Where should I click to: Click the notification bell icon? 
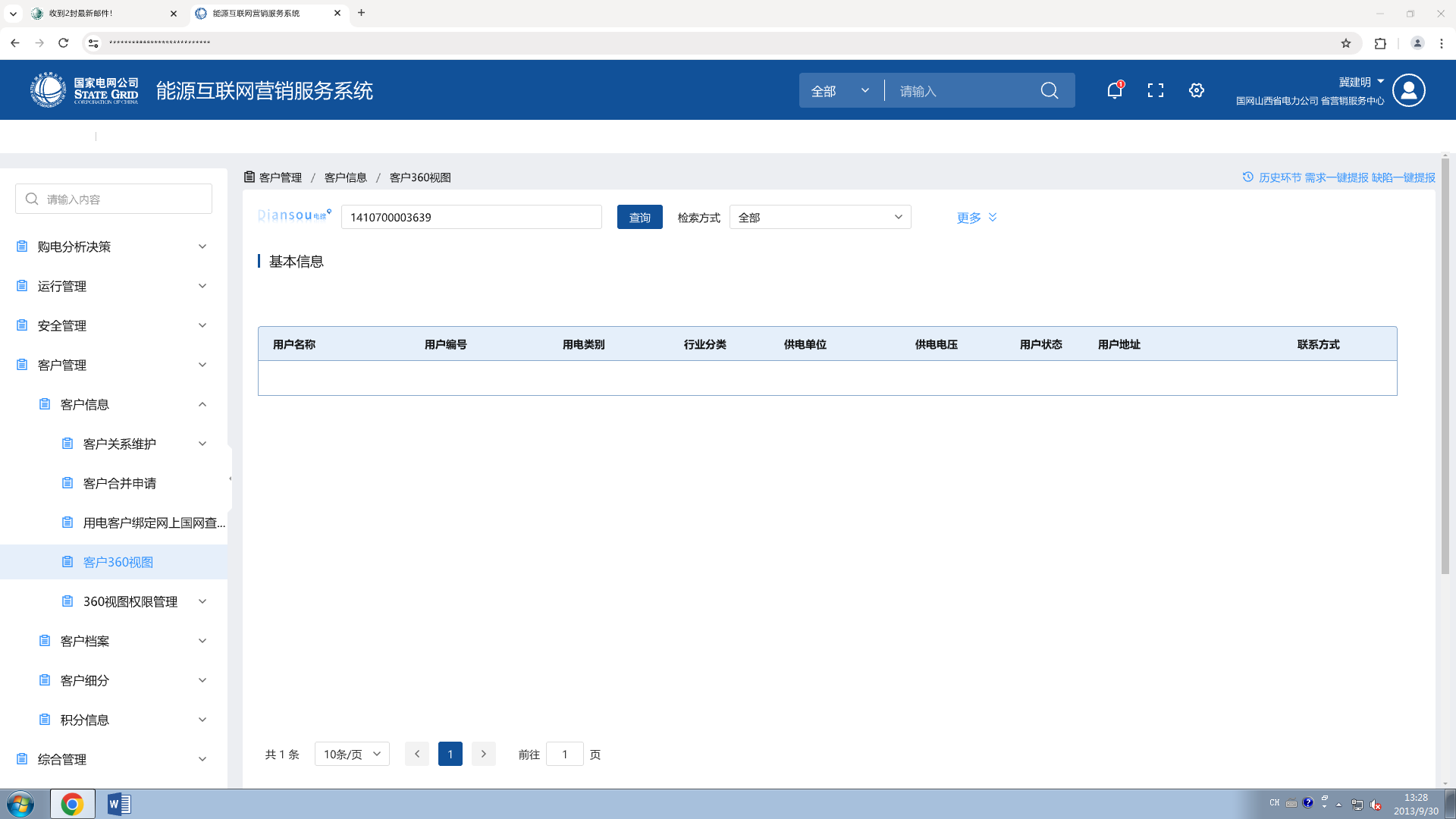tap(1114, 91)
